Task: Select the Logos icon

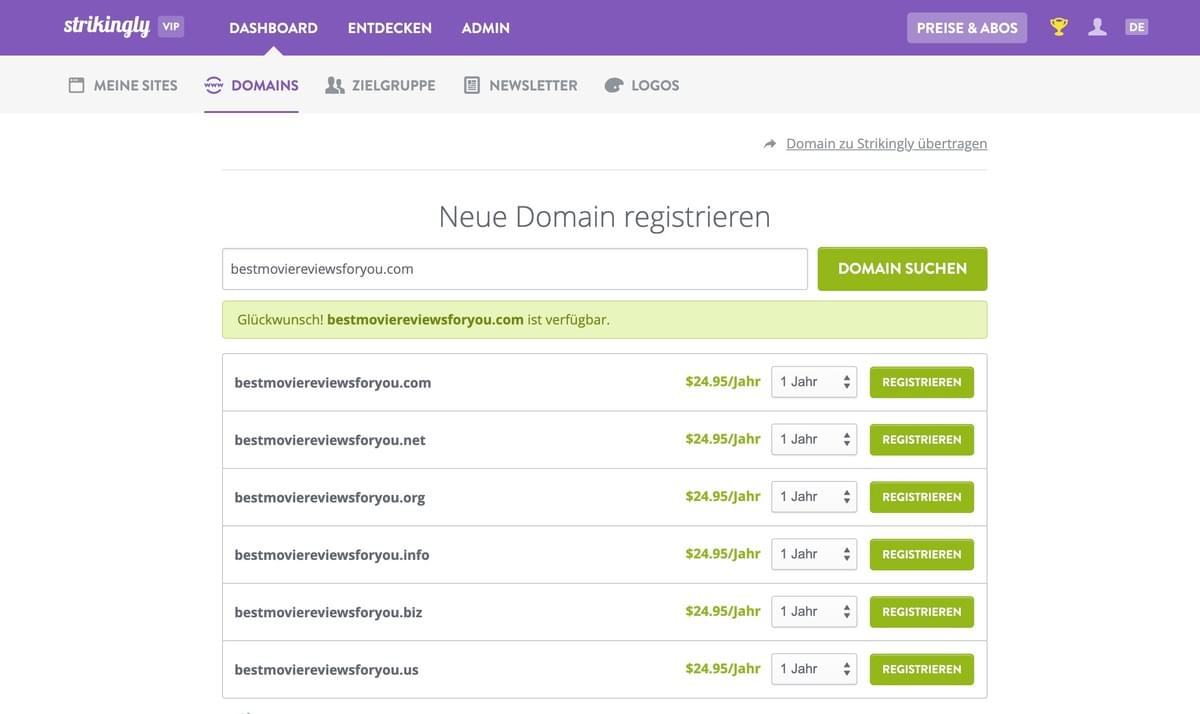Action: 613,85
